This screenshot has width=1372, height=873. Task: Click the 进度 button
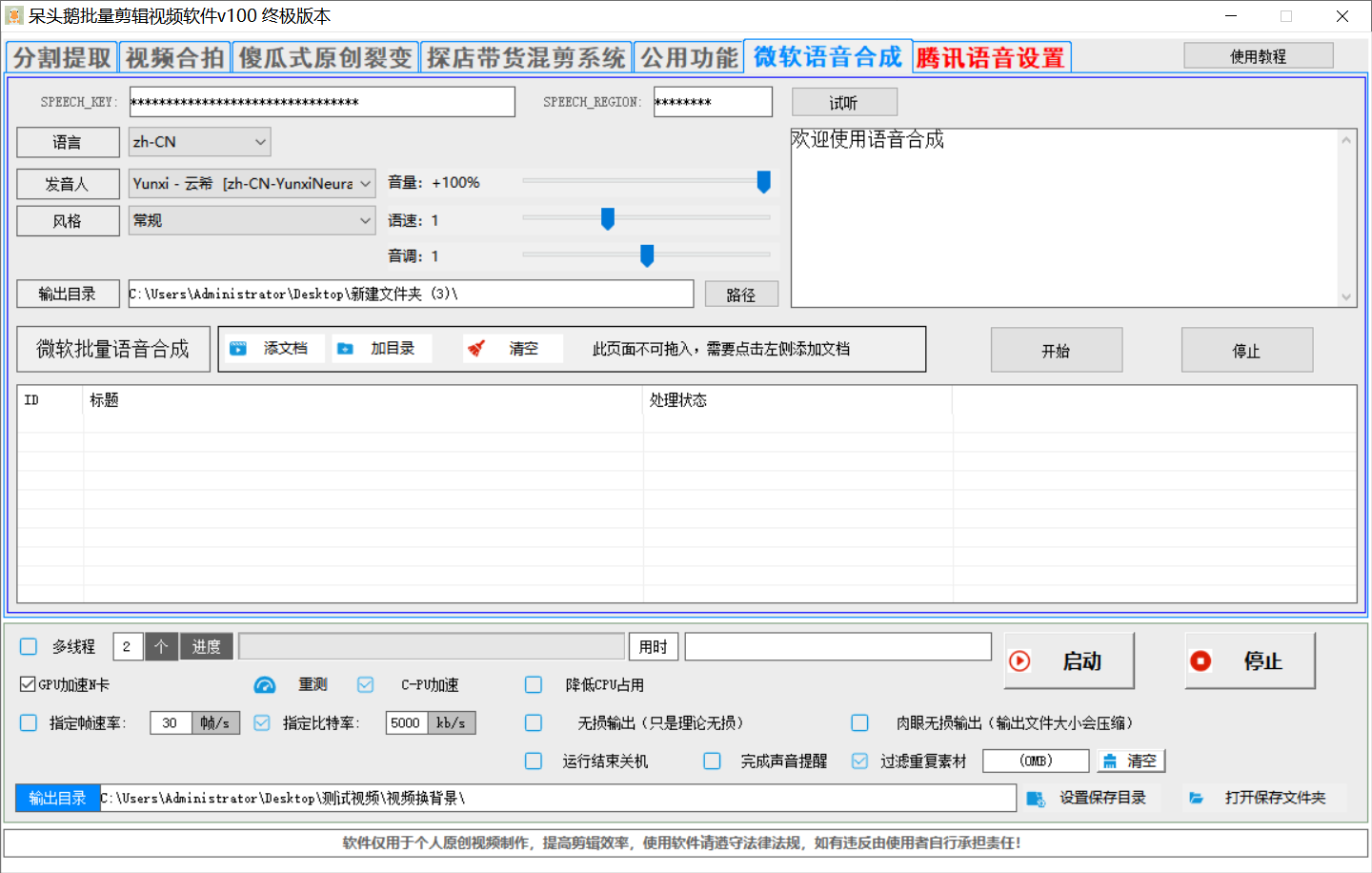point(206,646)
